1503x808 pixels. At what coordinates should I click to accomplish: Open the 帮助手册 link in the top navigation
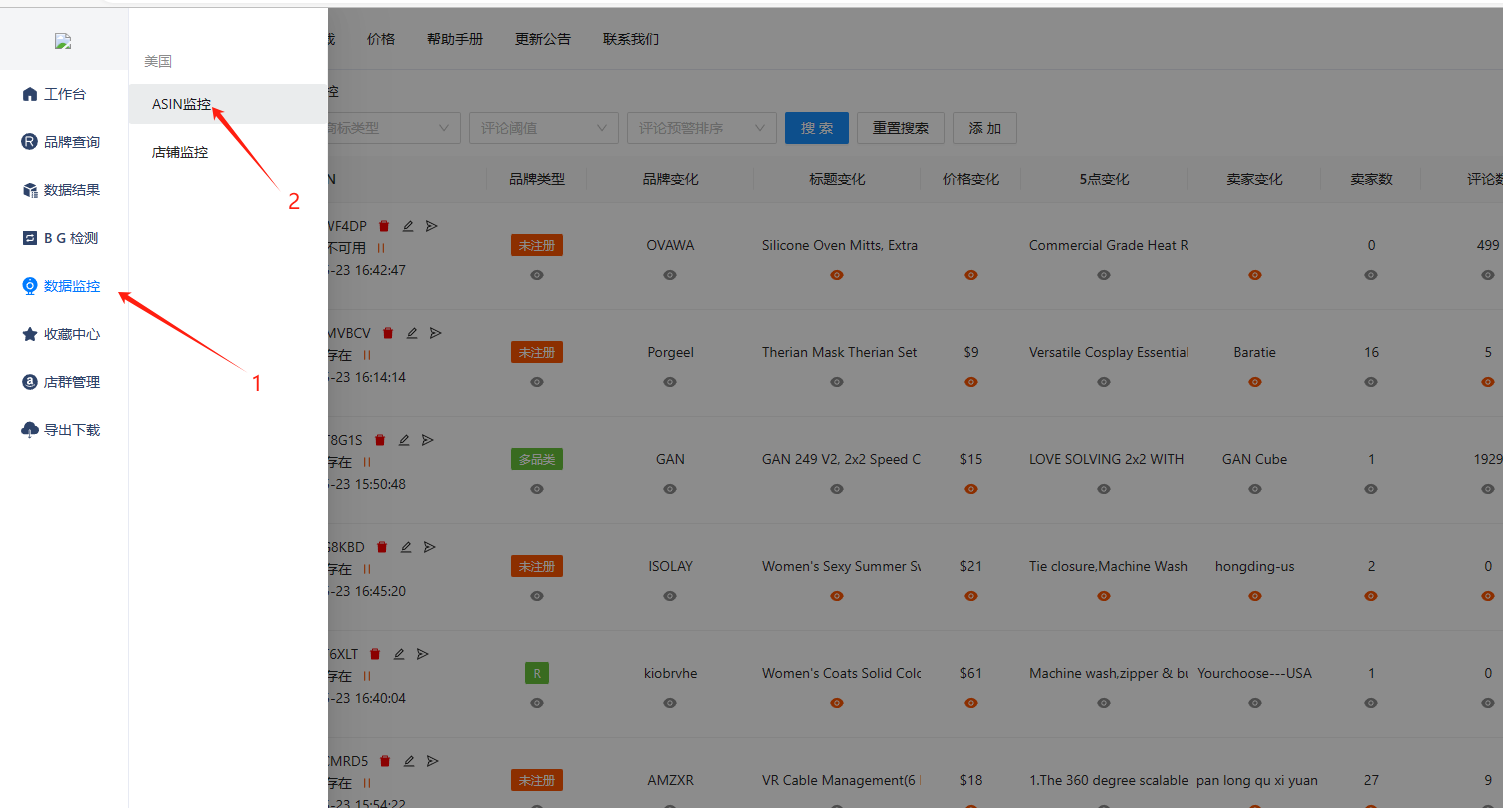tap(454, 39)
